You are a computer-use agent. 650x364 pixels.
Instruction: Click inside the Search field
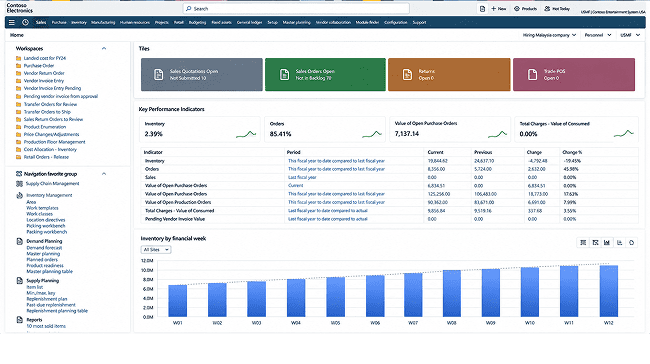296,9
